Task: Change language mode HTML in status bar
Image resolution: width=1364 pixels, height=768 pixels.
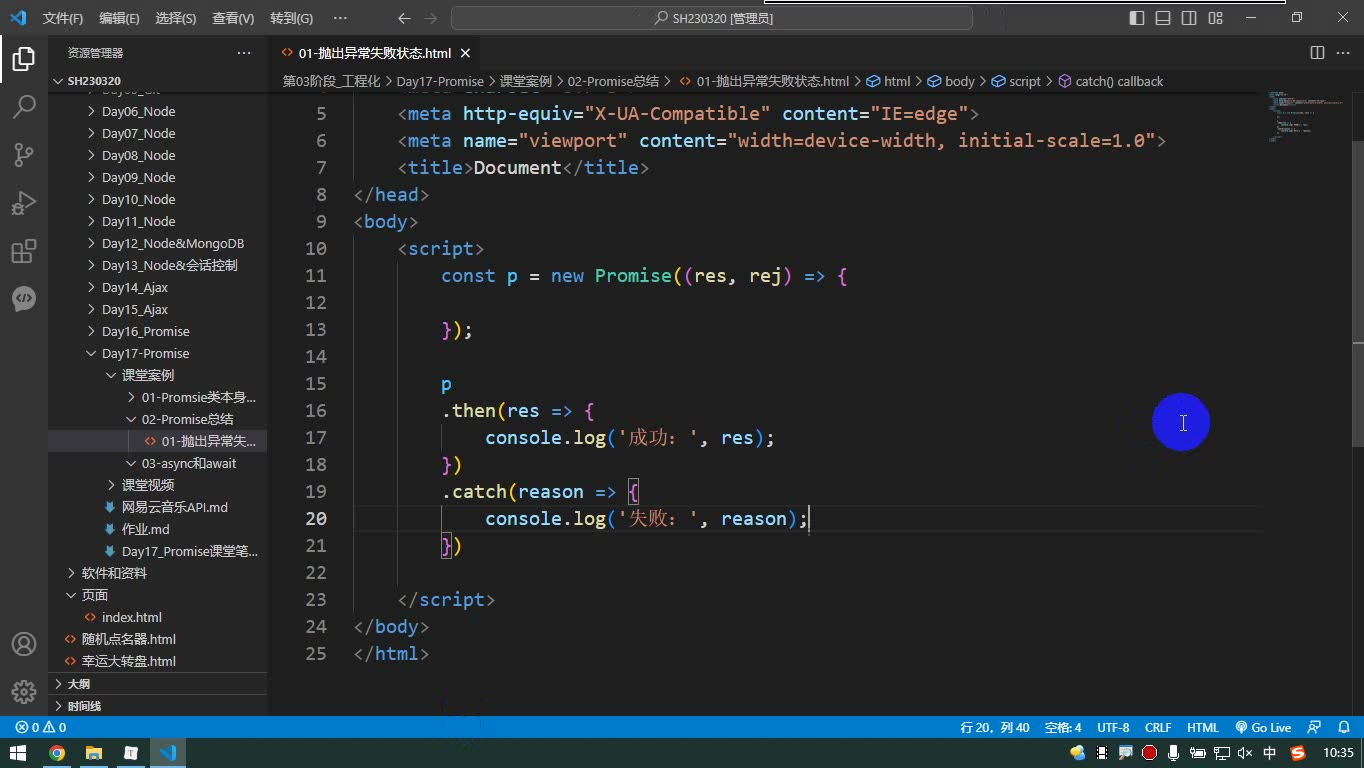Action: point(1203,728)
